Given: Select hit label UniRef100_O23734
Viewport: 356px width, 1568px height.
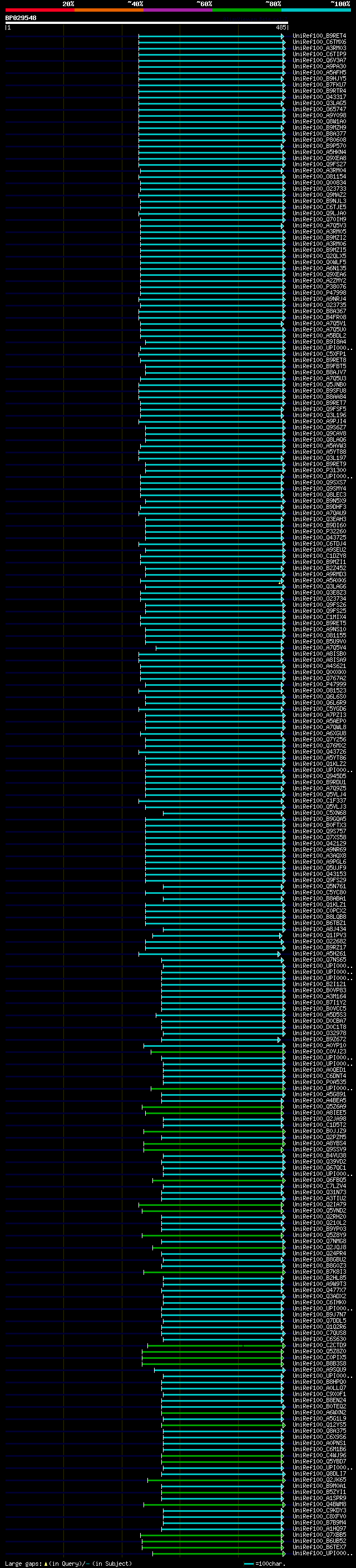Looking at the screenshot, I should [319, 598].
